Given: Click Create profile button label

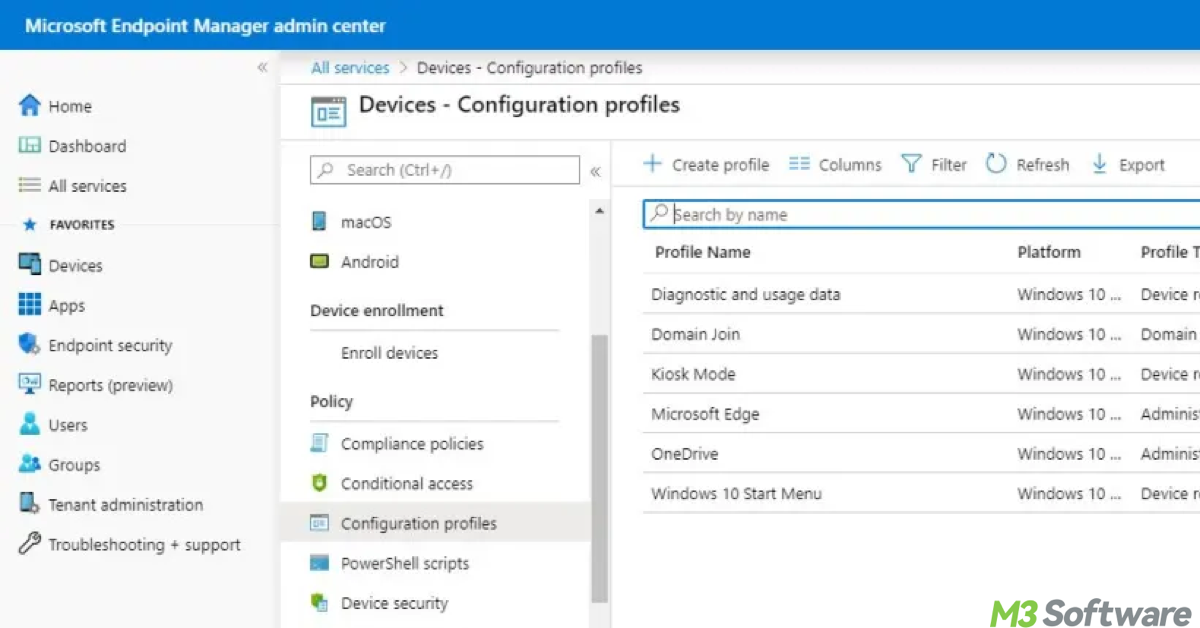Looking at the screenshot, I should [x=721, y=165].
